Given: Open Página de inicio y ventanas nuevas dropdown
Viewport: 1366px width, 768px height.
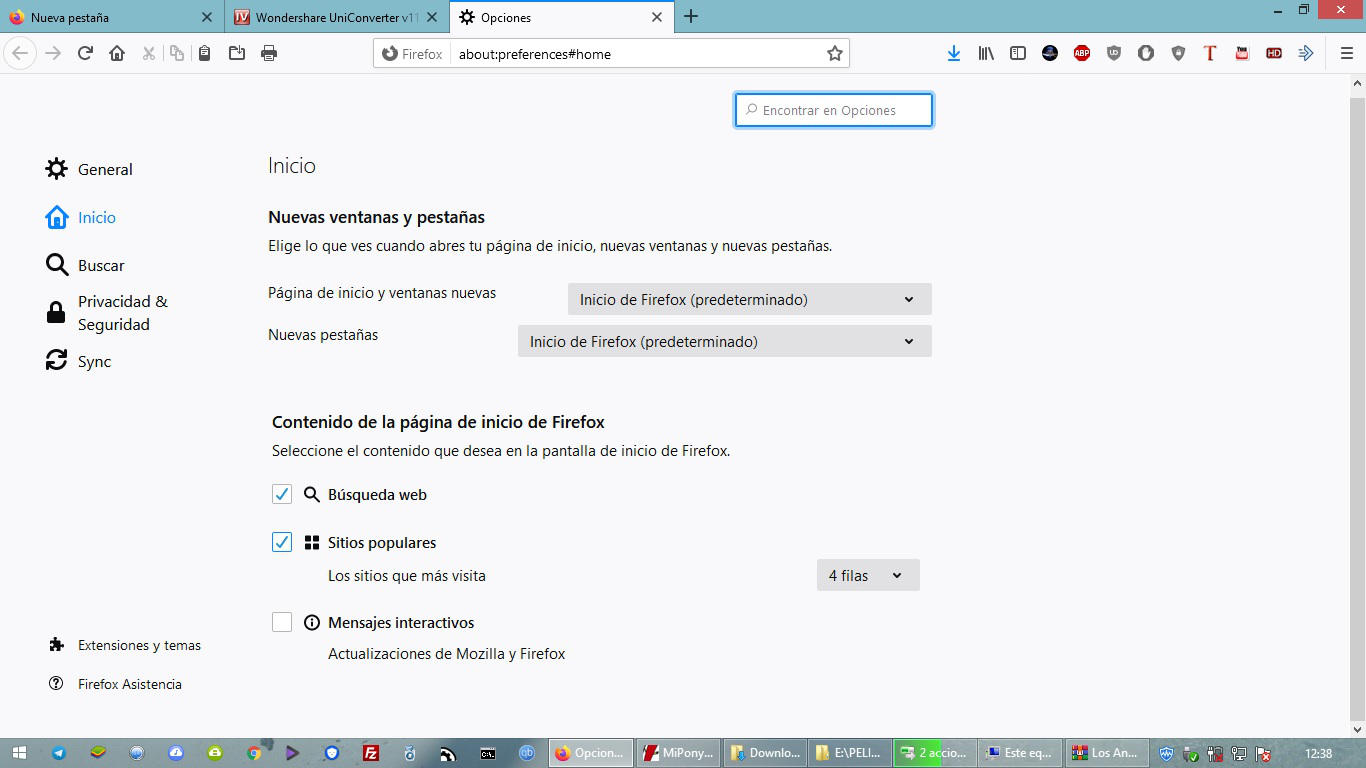Looking at the screenshot, I should click(x=749, y=299).
